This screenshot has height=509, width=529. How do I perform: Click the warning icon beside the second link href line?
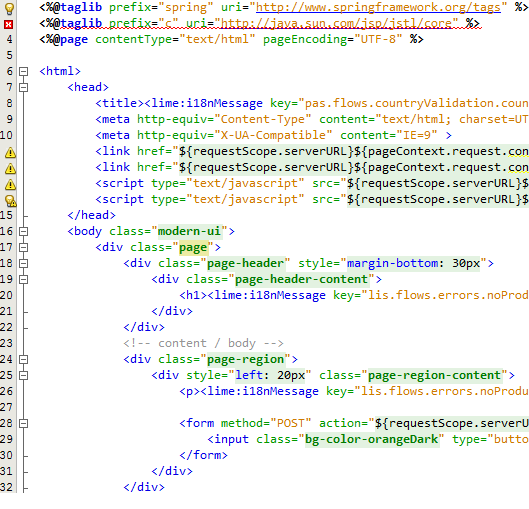click(x=10, y=168)
